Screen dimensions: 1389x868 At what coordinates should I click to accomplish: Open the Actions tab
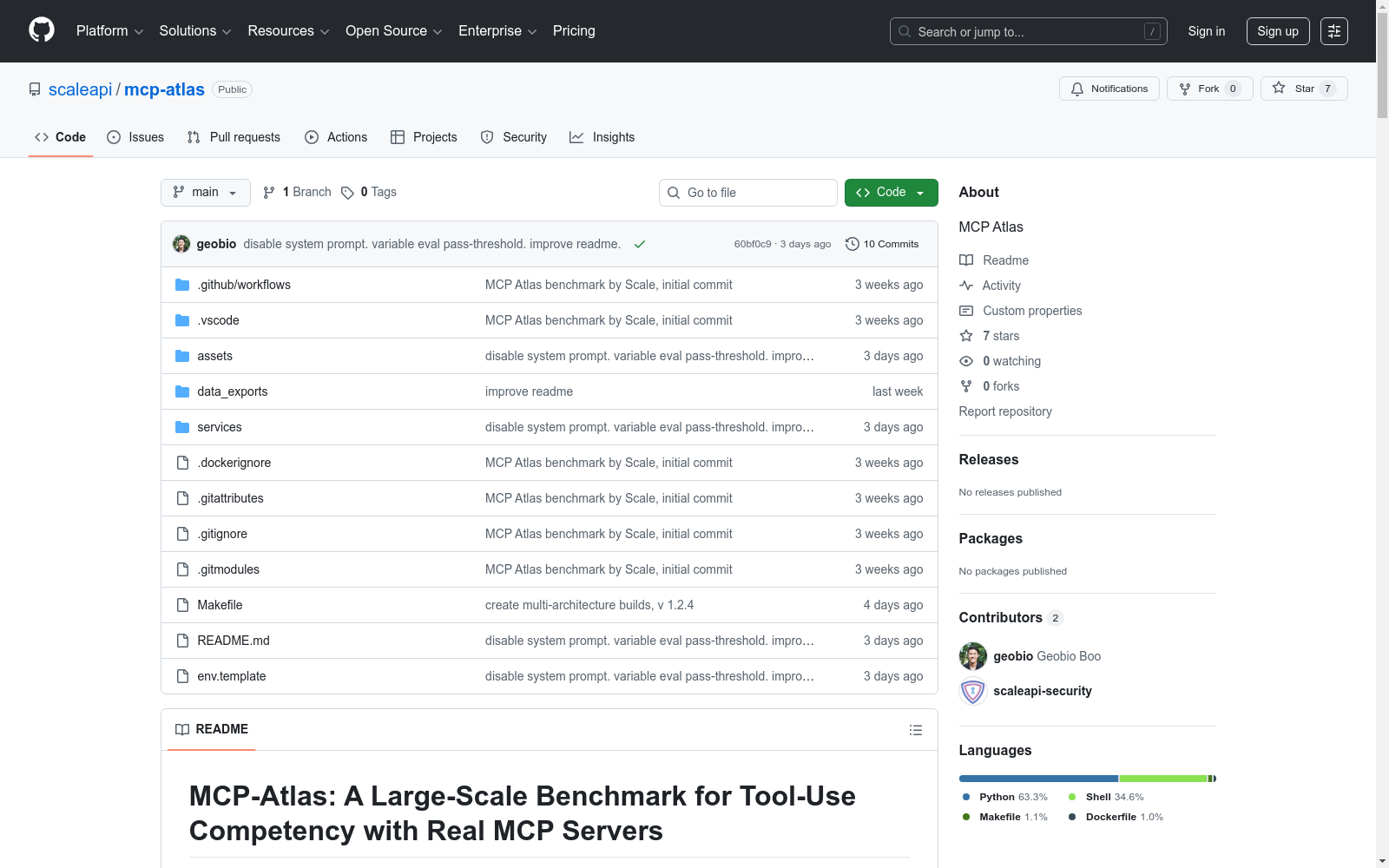(336, 137)
